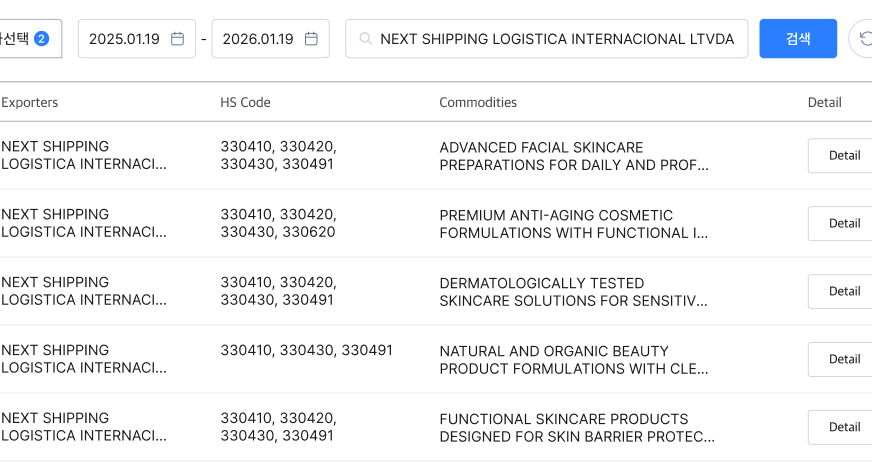
Task: Click the Exporters column header
Action: coord(30,102)
